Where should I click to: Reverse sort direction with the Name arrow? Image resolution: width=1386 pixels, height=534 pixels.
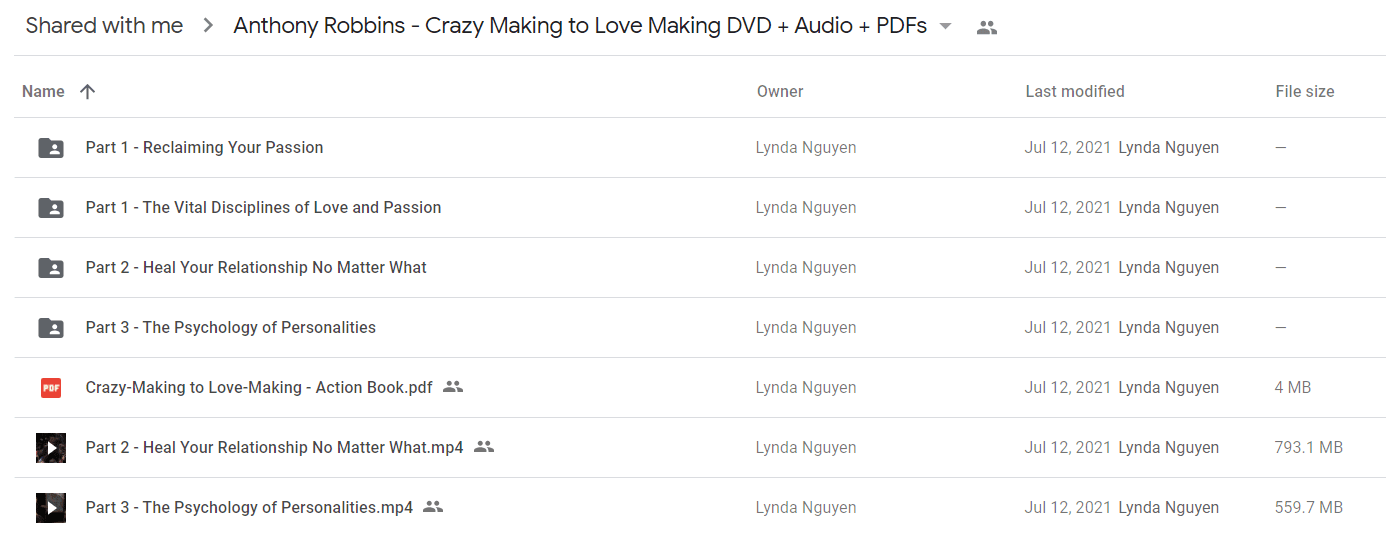87,91
